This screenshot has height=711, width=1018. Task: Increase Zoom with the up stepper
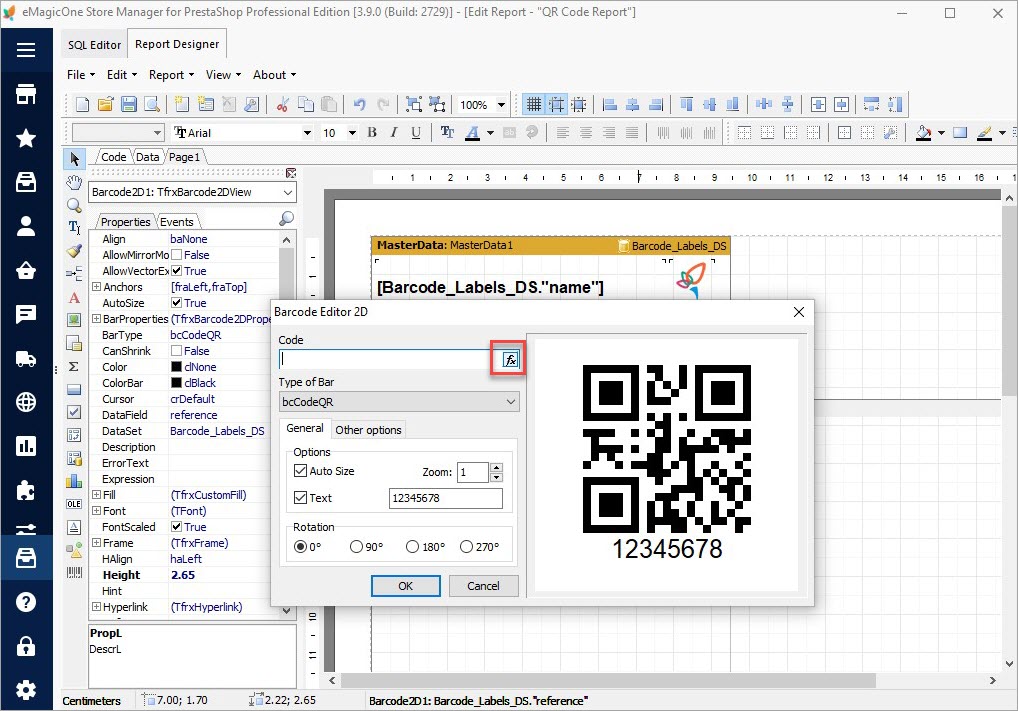point(497,468)
